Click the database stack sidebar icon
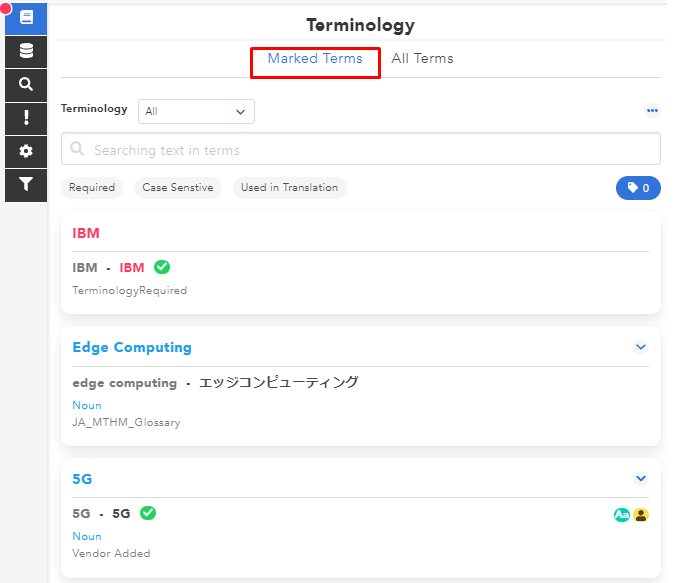 pos(26,51)
